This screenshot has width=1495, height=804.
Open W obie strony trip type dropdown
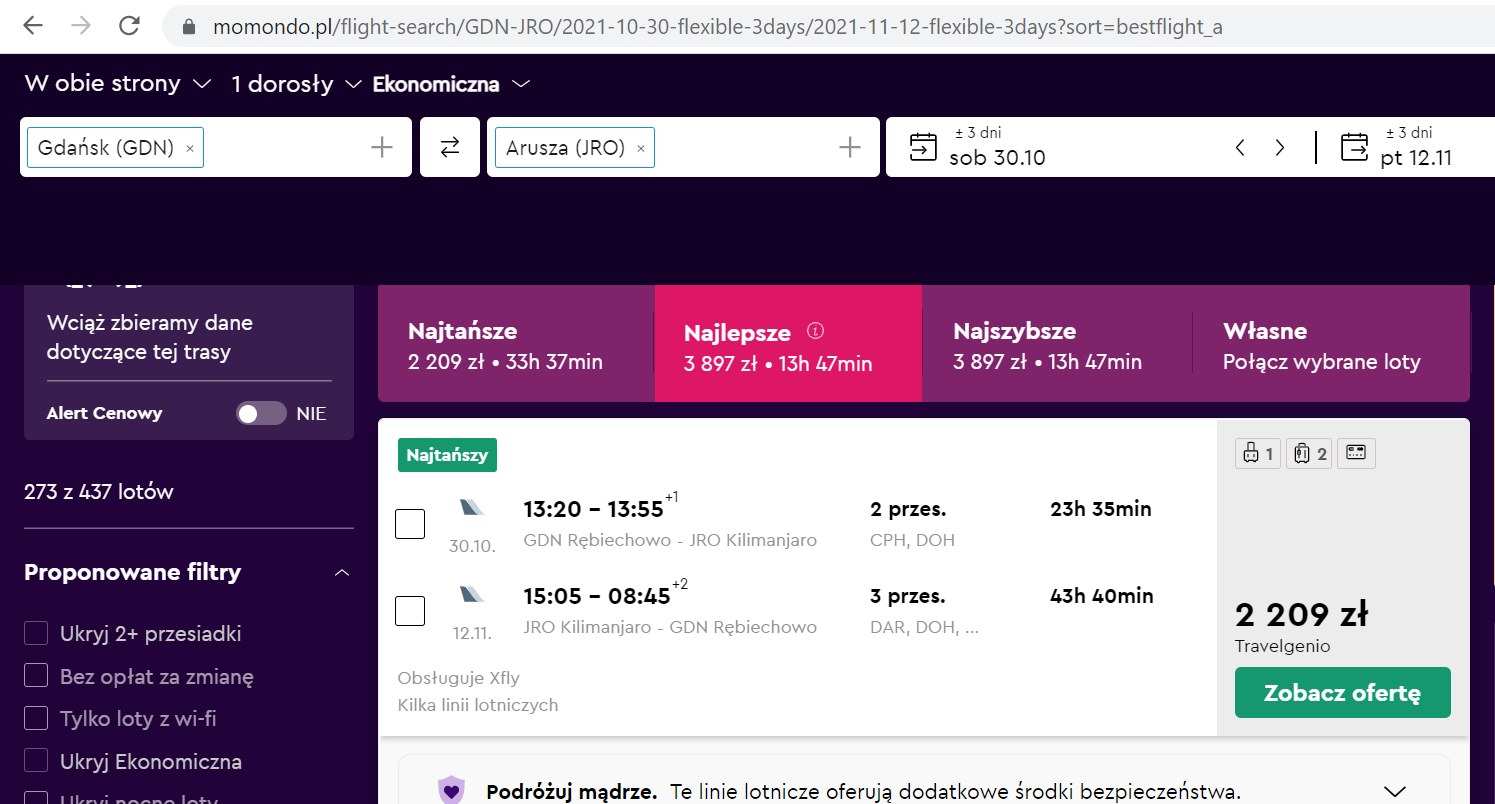tap(118, 84)
